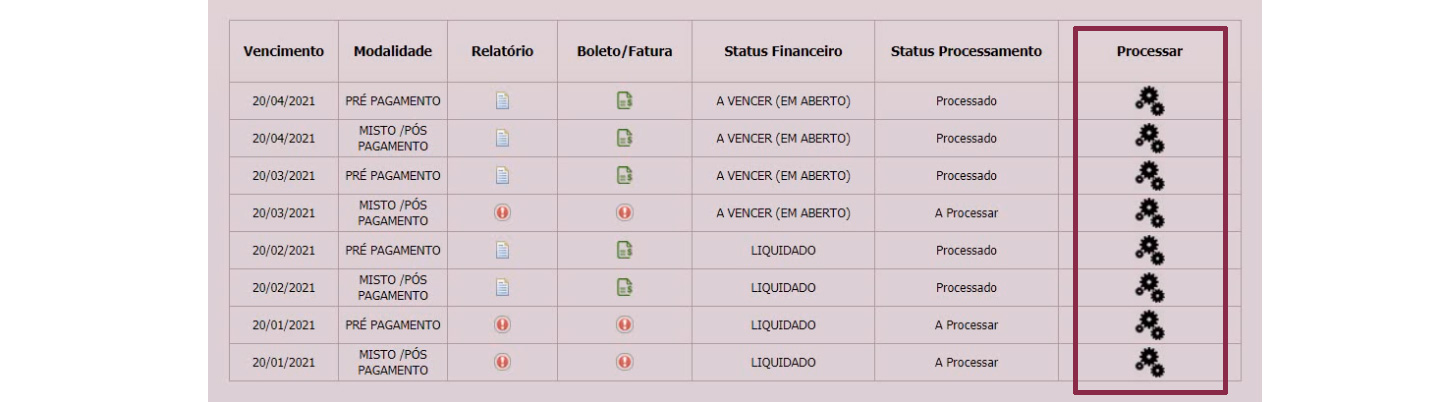The width and height of the screenshot is (1440, 402).
Task: Click the Processar column header
Action: (1149, 51)
